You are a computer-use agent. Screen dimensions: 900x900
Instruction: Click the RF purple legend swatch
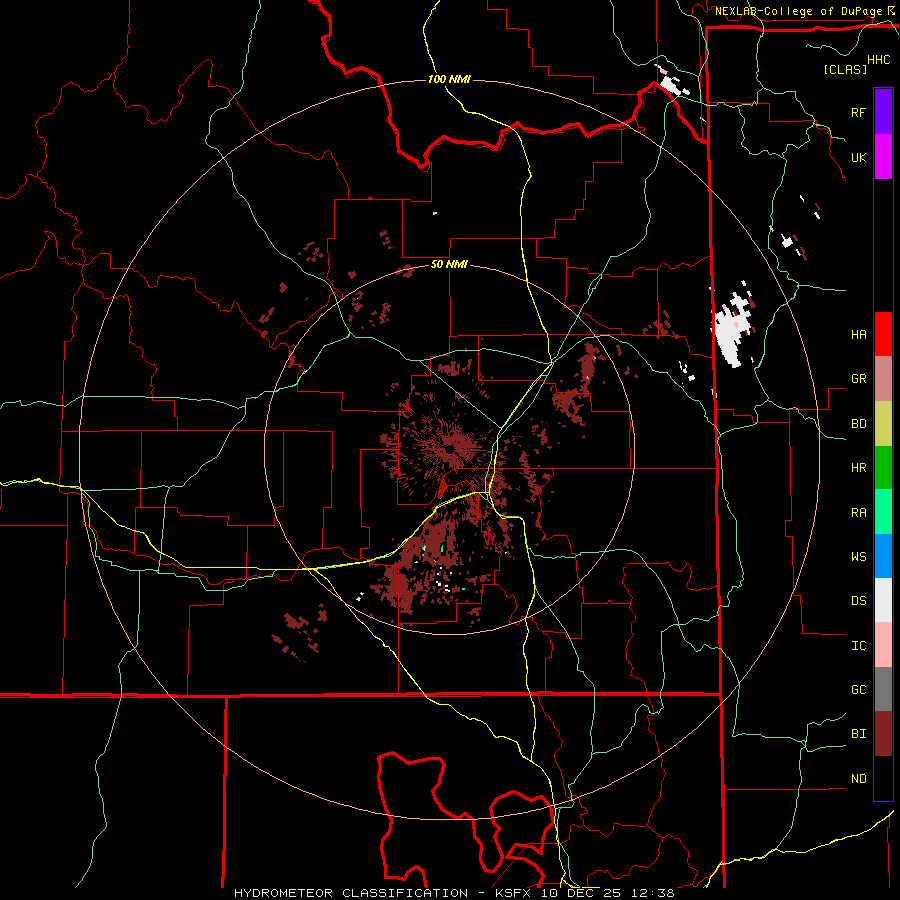(x=883, y=112)
